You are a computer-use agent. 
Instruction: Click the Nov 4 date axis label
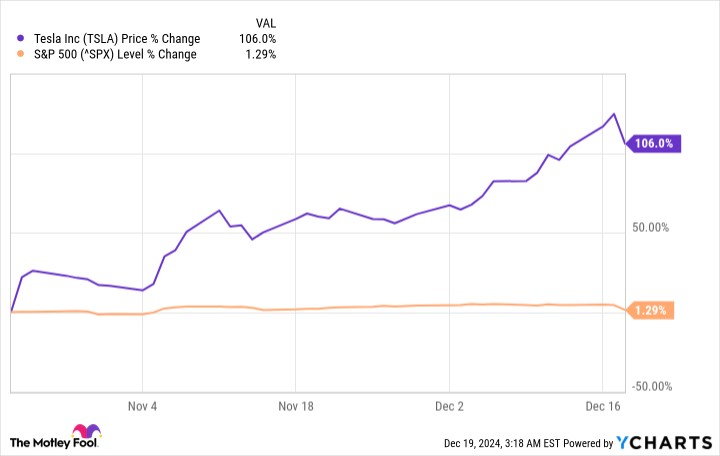[x=142, y=406]
